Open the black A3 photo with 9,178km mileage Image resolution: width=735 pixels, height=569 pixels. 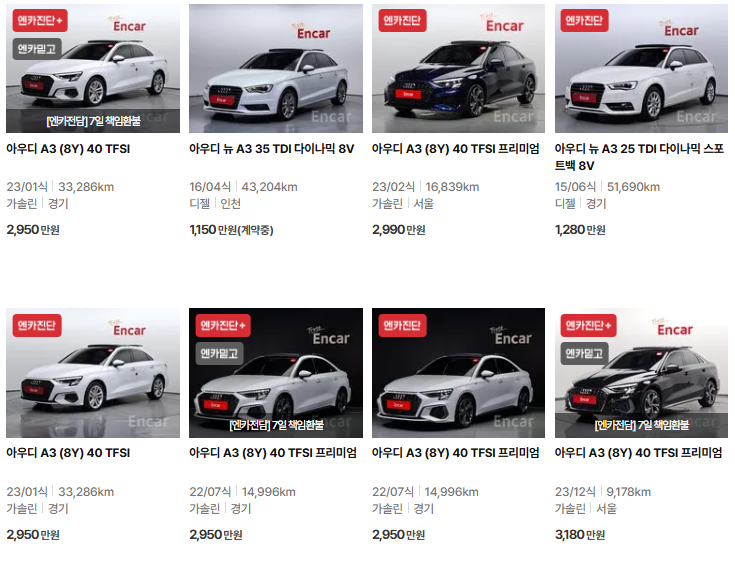click(x=641, y=373)
